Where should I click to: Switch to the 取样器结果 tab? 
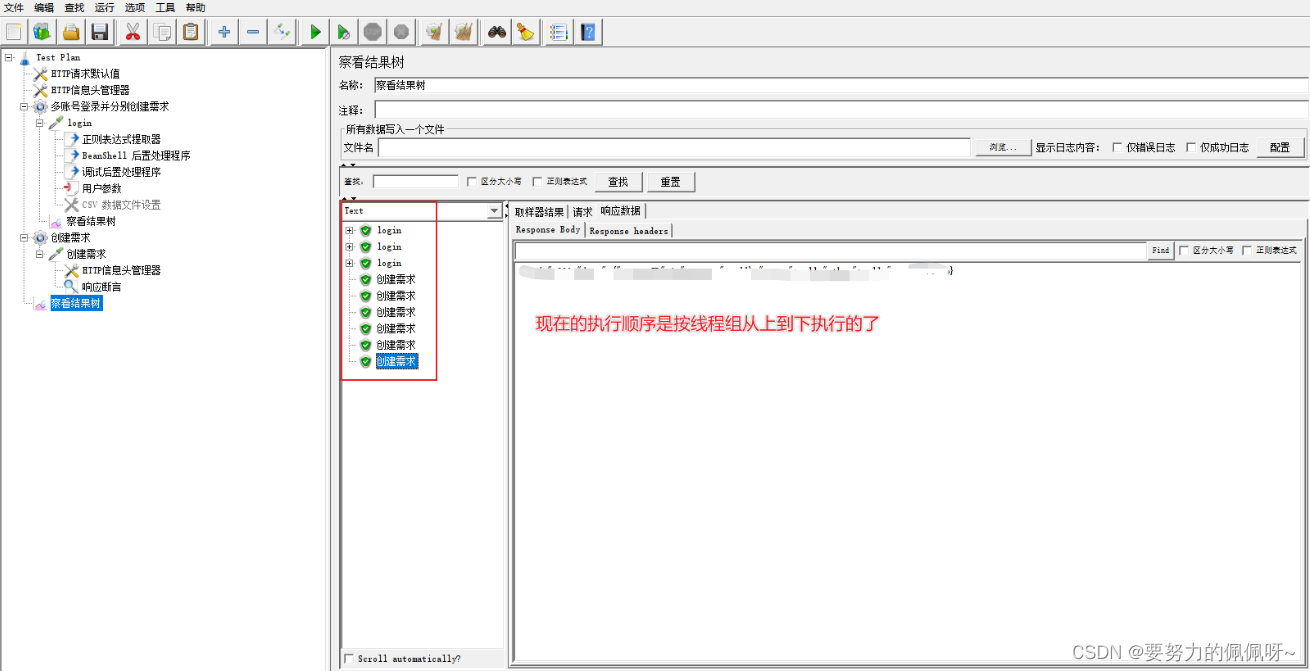click(540, 212)
